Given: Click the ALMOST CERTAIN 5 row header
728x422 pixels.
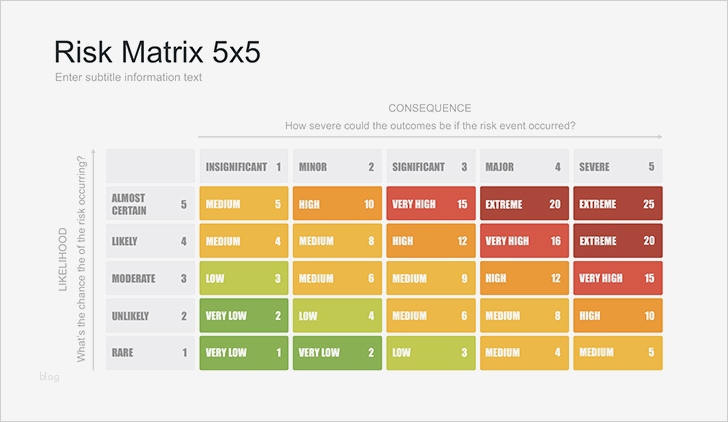Looking at the screenshot, I should 150,204.
